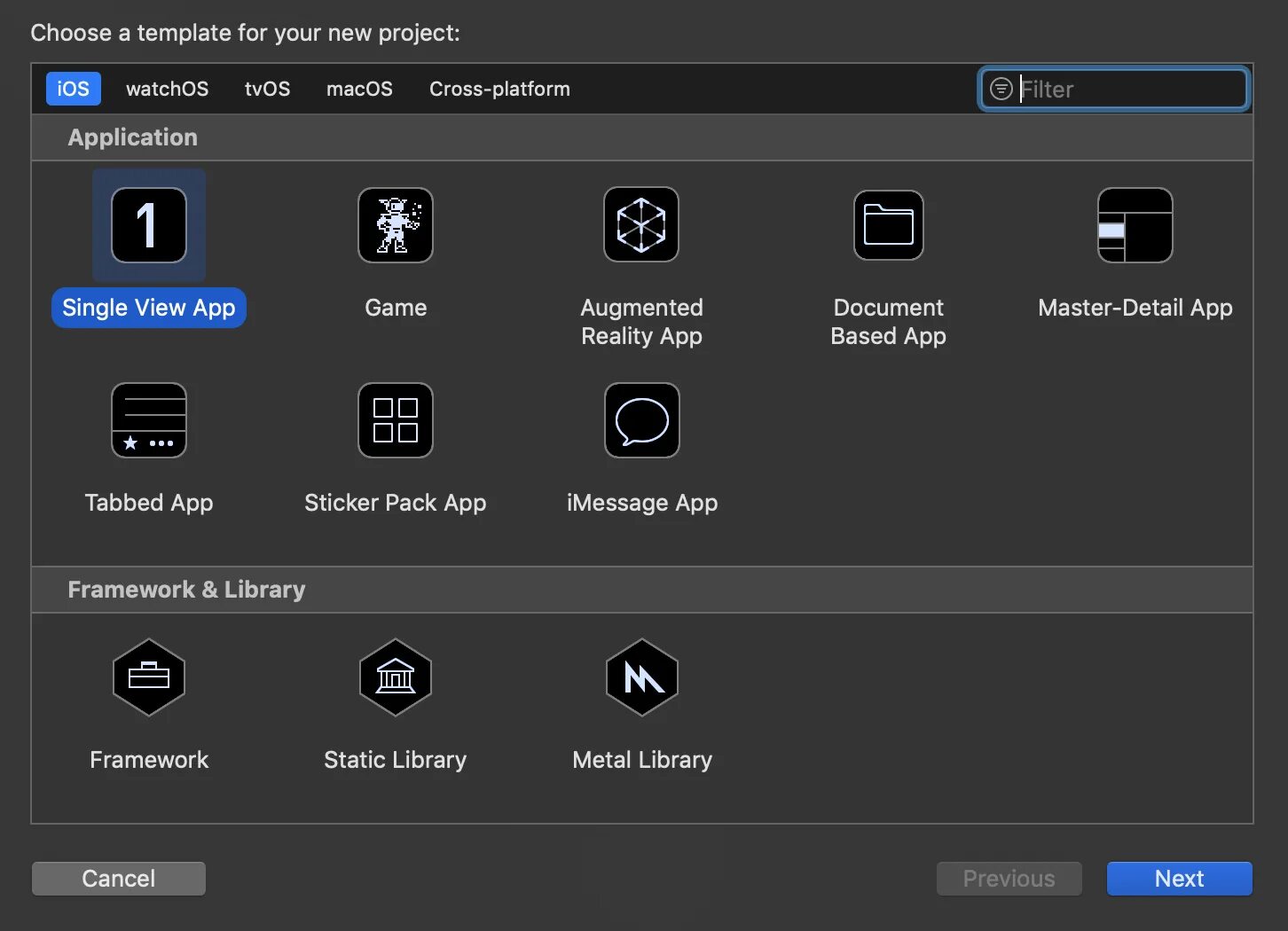Select the Augmented Reality App cube icon

point(641,224)
